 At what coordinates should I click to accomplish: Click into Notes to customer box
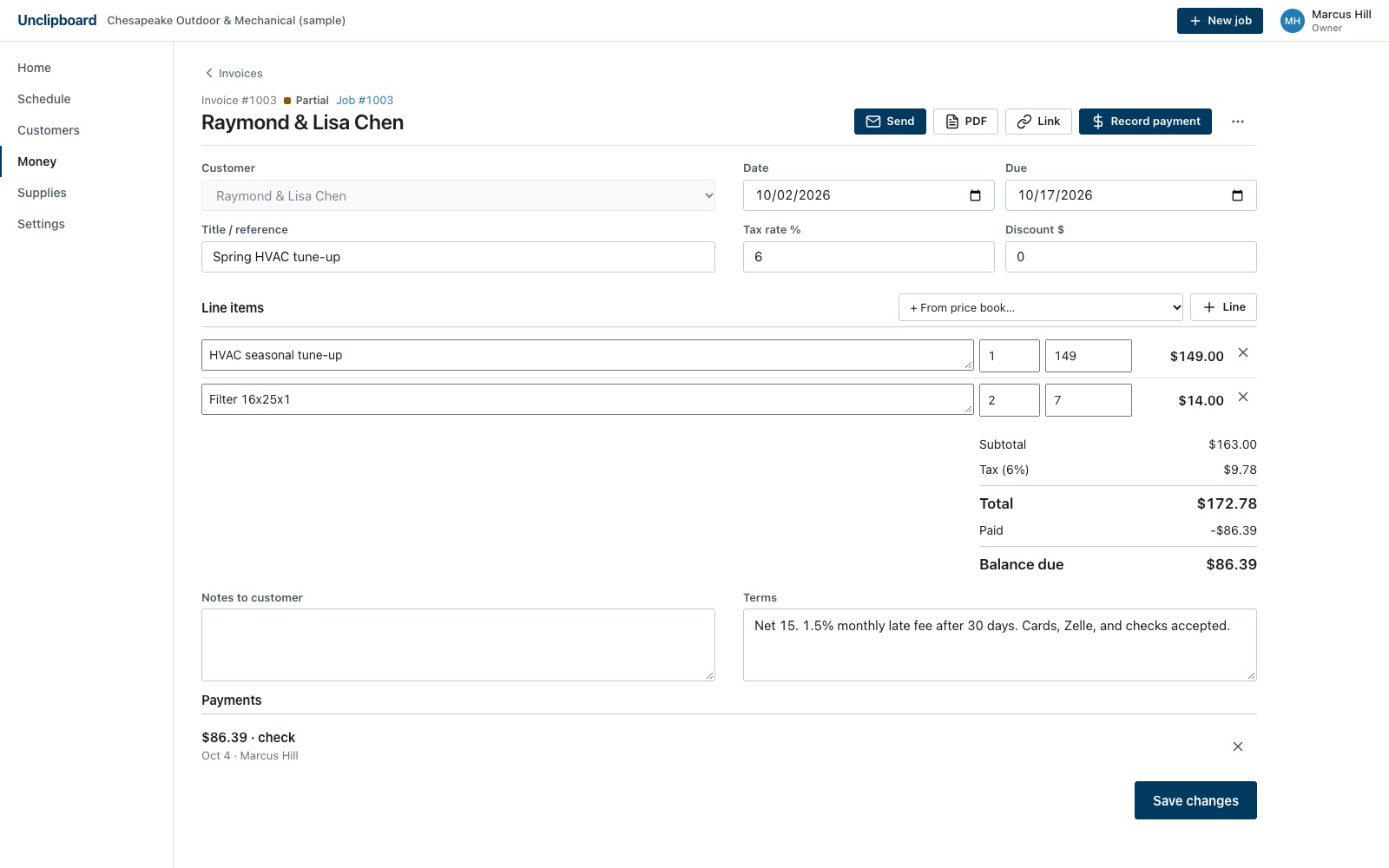pos(458,645)
